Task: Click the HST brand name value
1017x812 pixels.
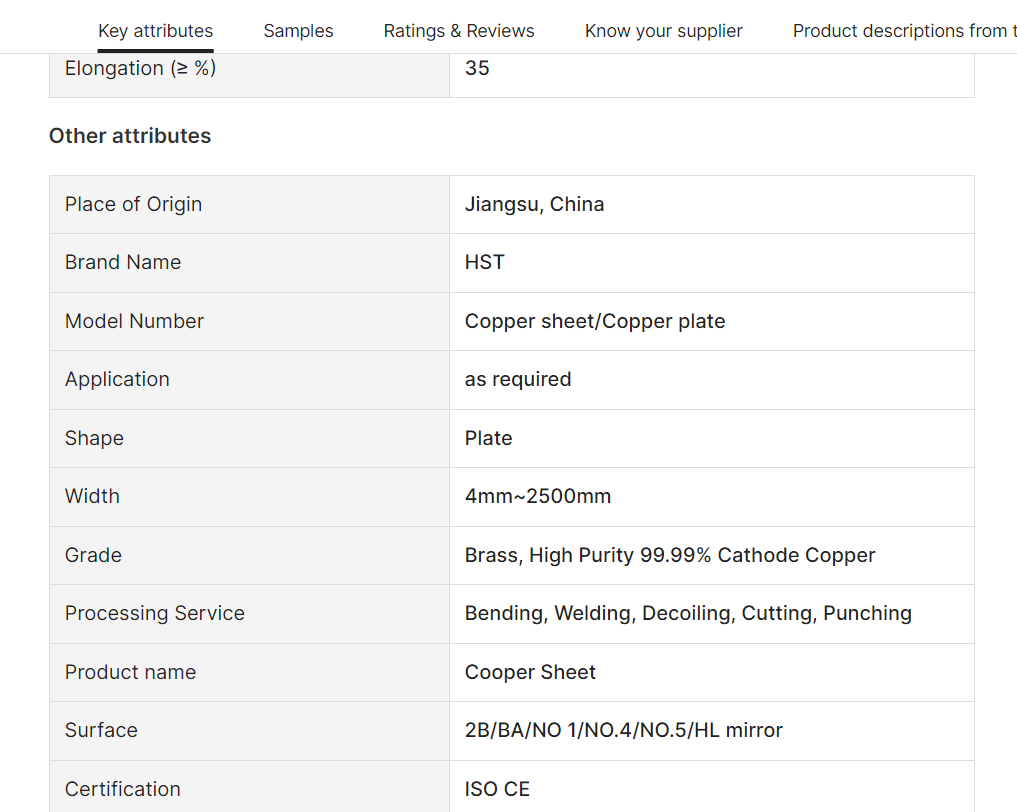Action: [x=485, y=262]
